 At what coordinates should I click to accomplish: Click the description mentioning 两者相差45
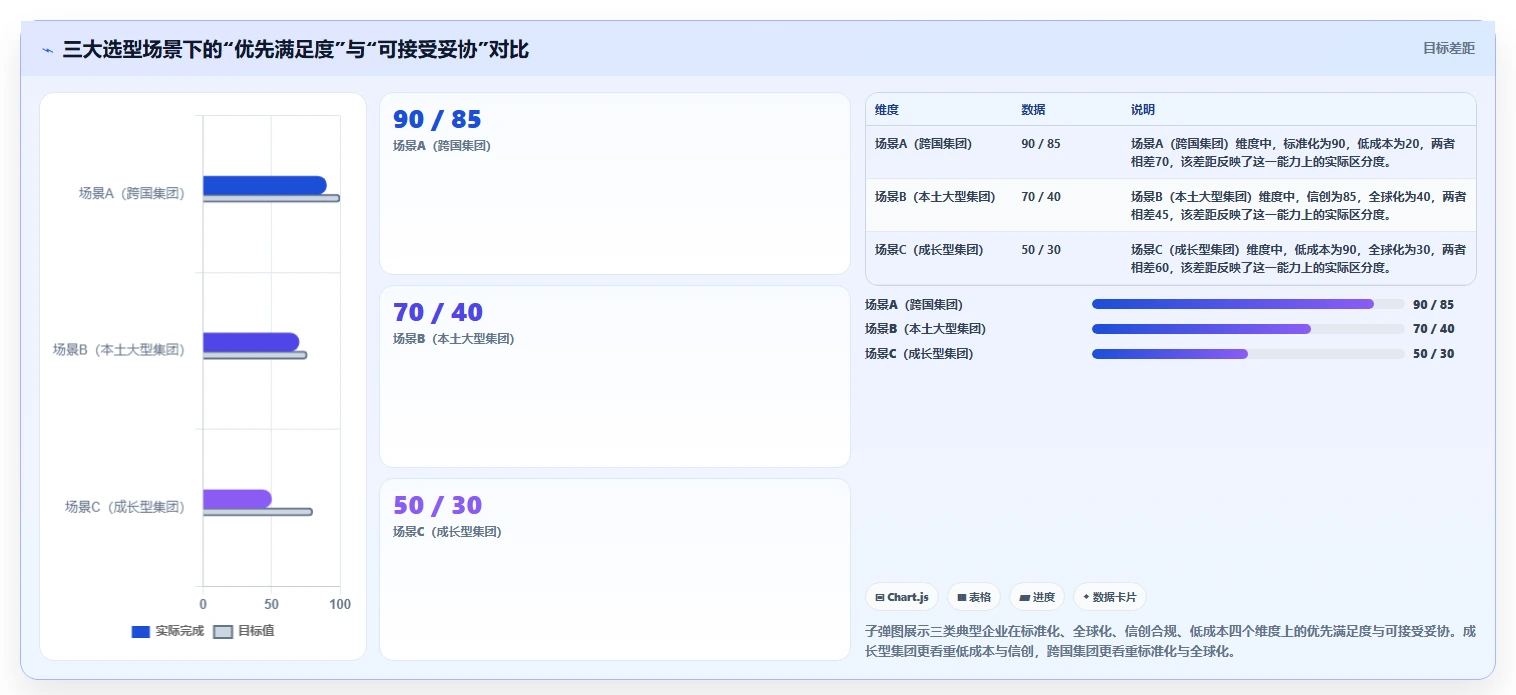[x=1298, y=205]
